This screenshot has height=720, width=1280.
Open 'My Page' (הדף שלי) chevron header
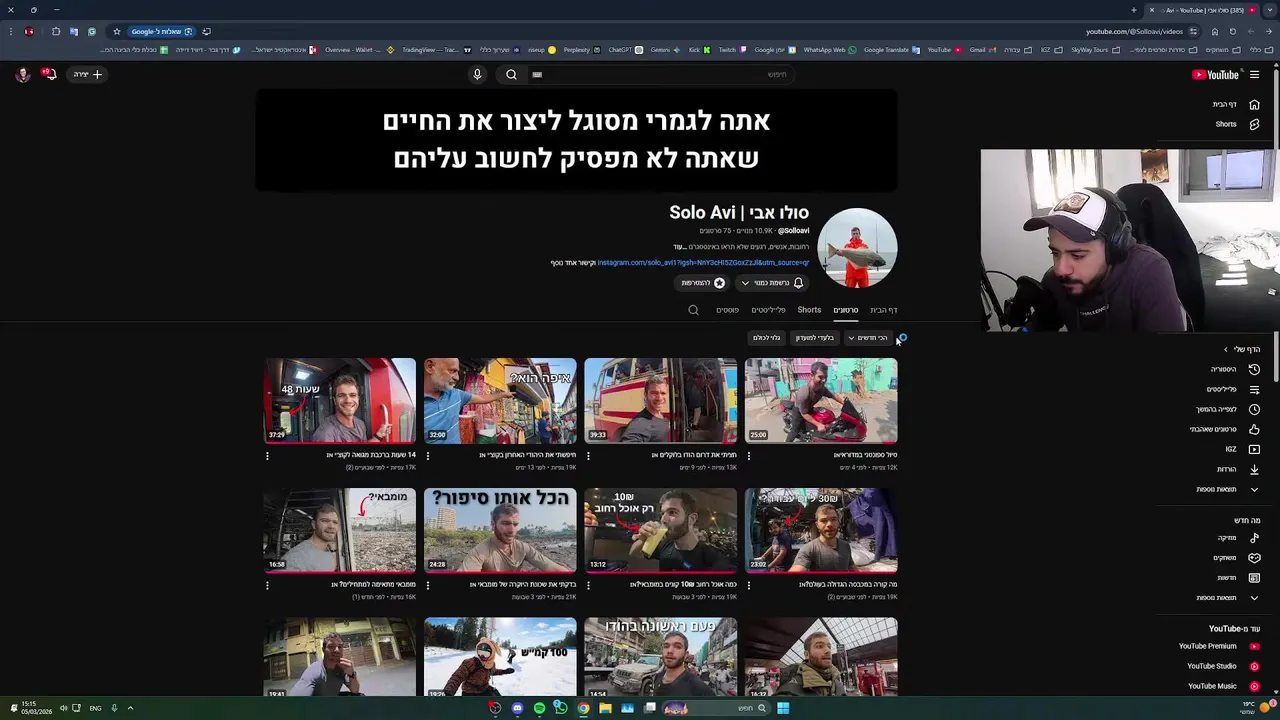[1242, 349]
